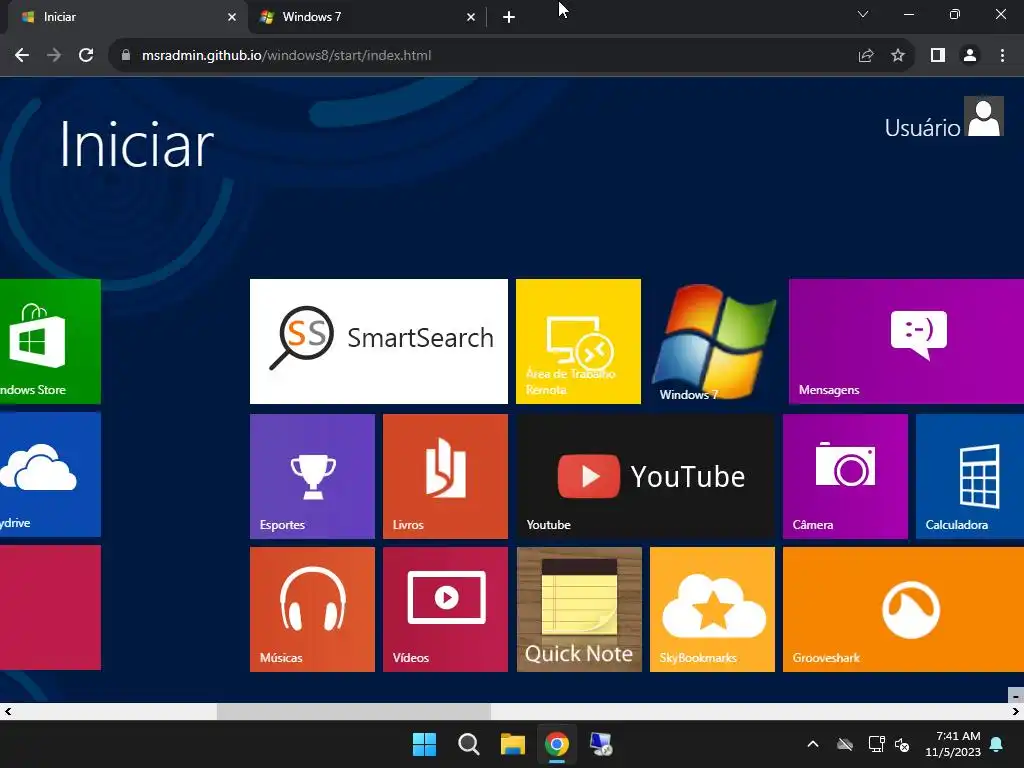View site information lock icon
This screenshot has width=1024, height=768.
click(126, 56)
